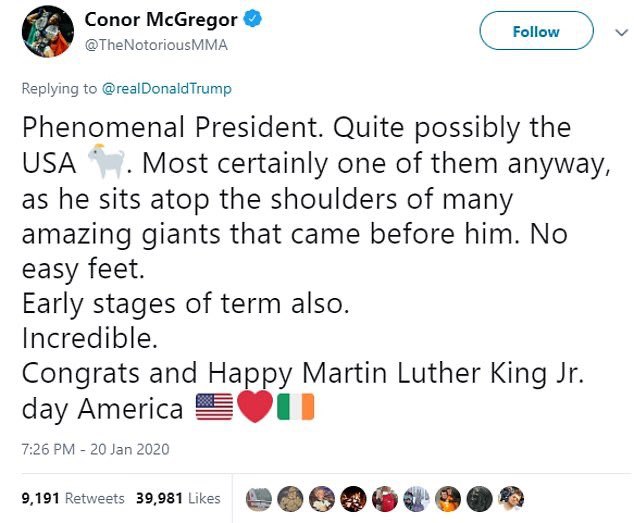
Task: Open the @realDonaldTrump reply link
Action: [x=167, y=89]
